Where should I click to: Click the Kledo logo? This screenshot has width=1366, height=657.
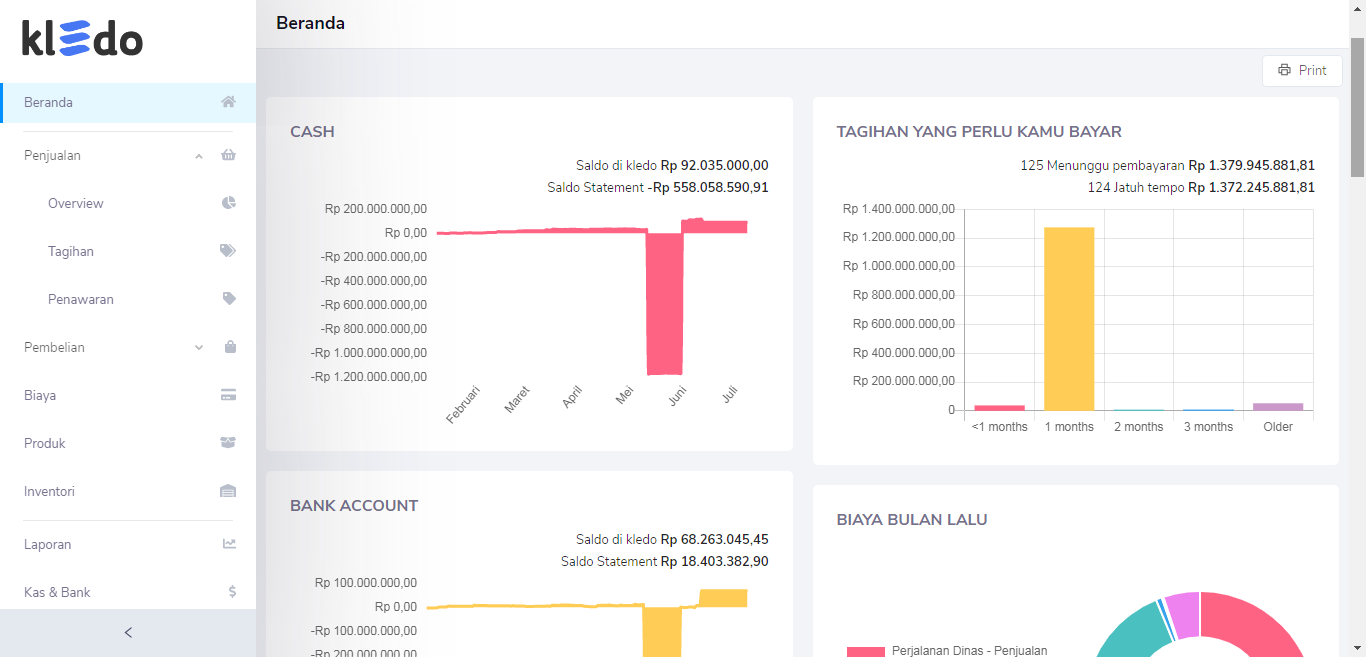coord(82,39)
